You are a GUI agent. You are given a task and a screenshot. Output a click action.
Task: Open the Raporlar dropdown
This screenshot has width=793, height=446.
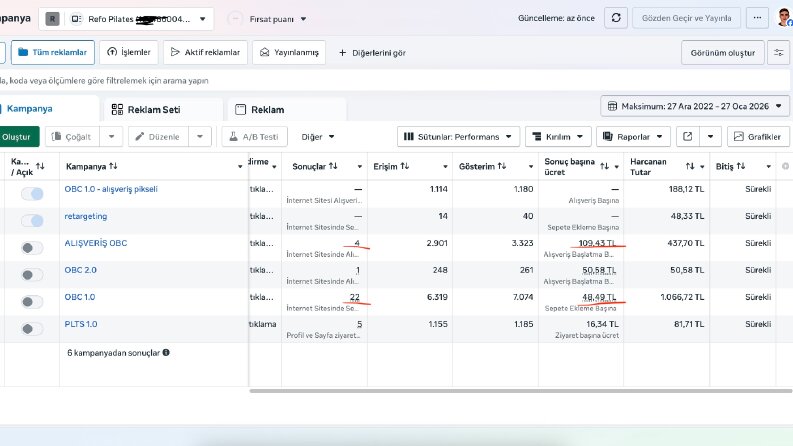[633, 137]
